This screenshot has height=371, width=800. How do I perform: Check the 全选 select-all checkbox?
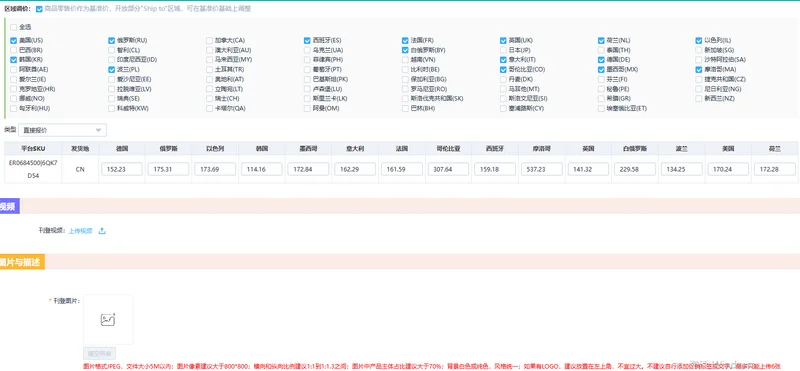(13, 27)
